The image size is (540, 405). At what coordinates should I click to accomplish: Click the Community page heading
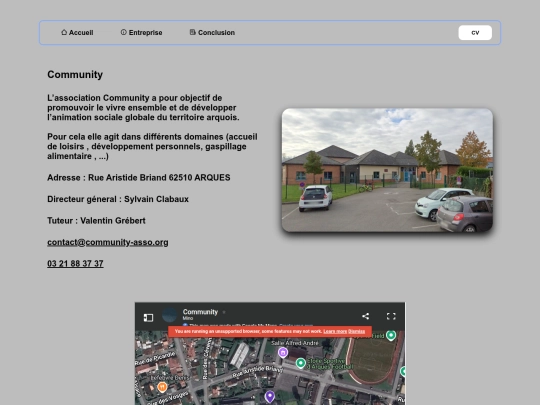click(75, 74)
